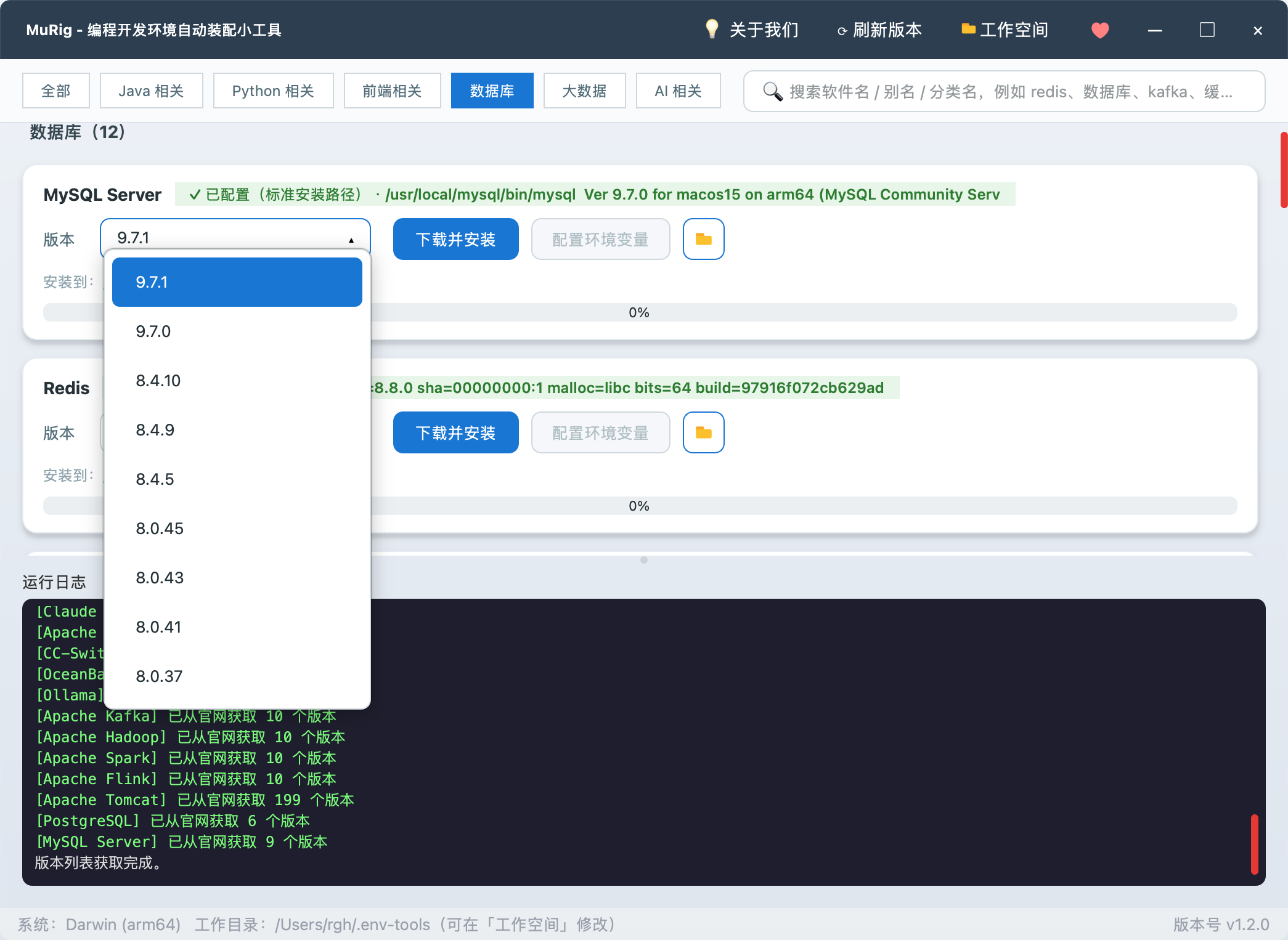Click 下载并安装 for Redis
The height and width of the screenshot is (940, 1288).
(x=456, y=432)
